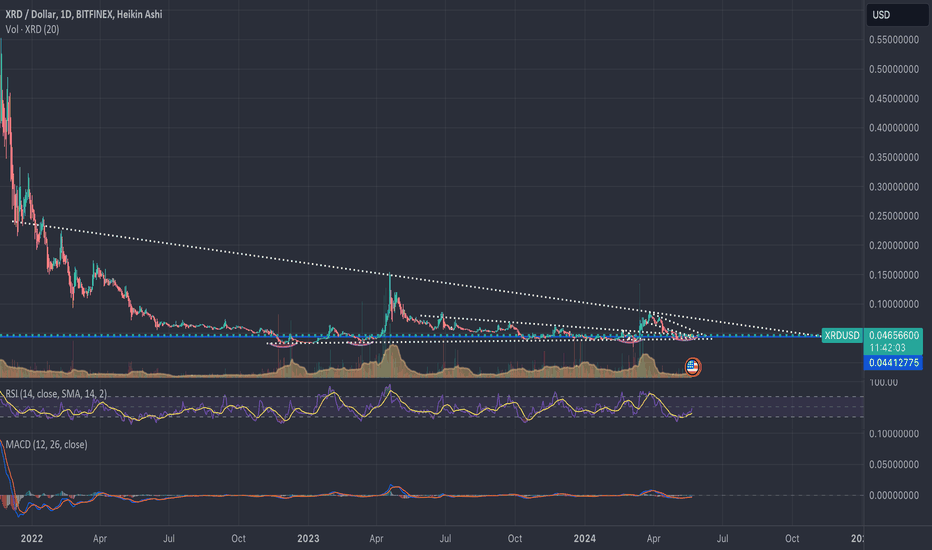The width and height of the screenshot is (932, 550).
Task: Click the 0.10000000 price scale value in main chart
Action: 894,304
